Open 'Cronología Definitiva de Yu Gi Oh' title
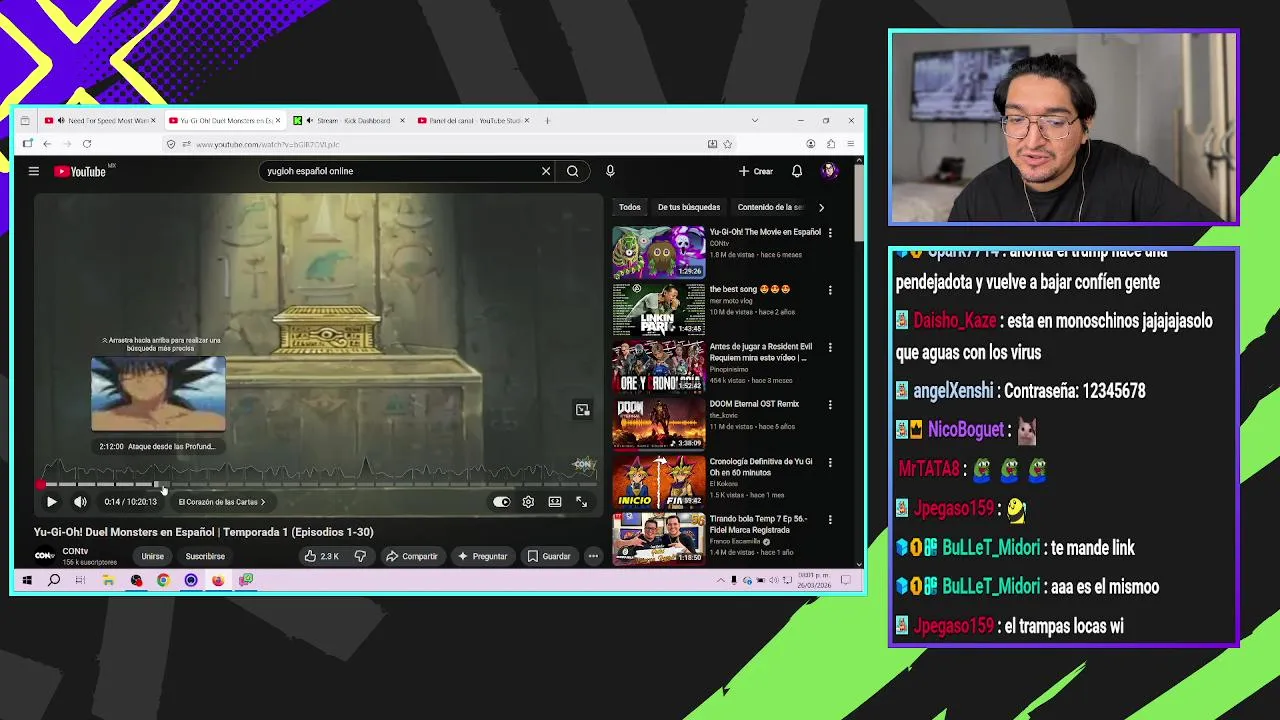 (761, 467)
